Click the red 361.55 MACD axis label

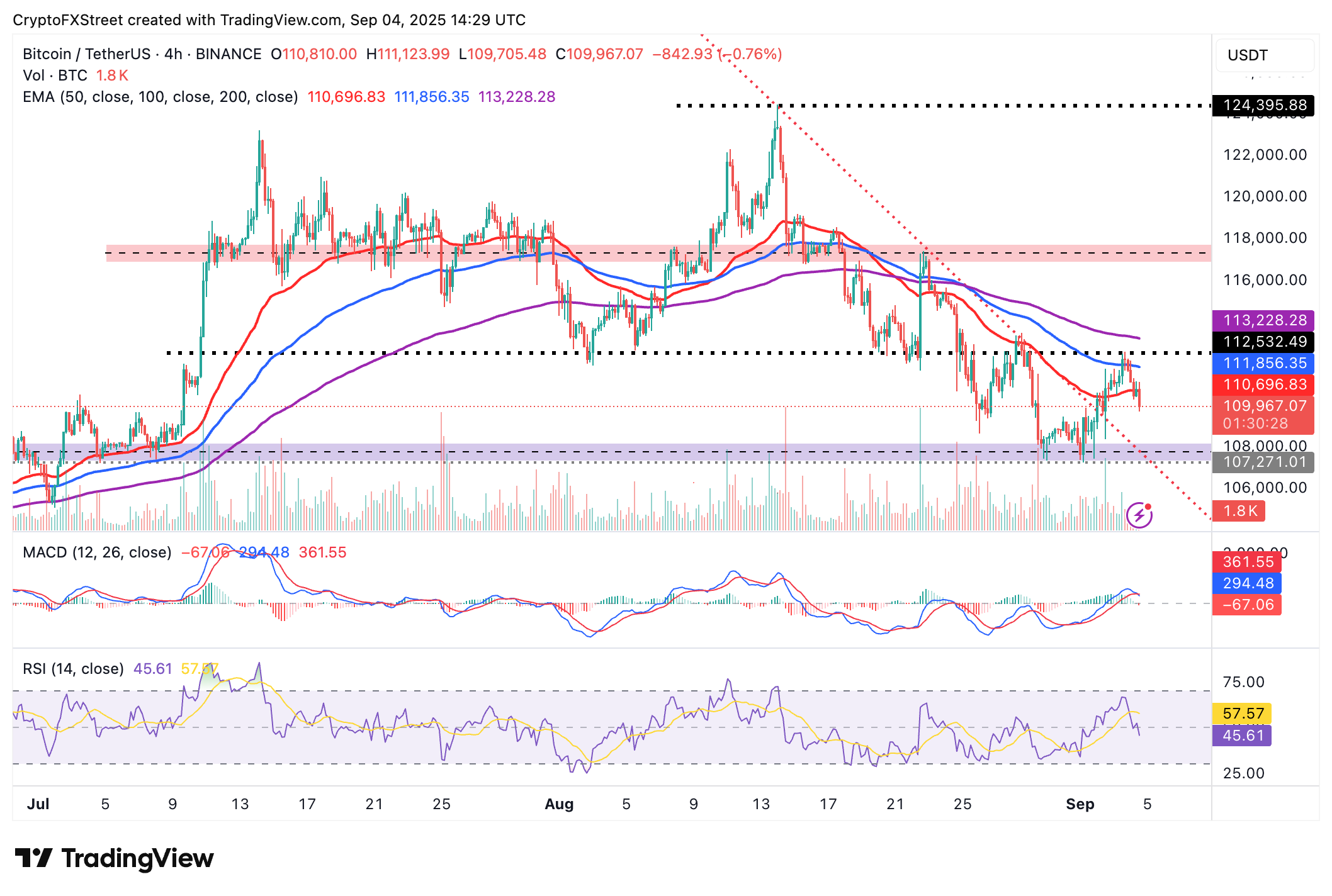1247,562
